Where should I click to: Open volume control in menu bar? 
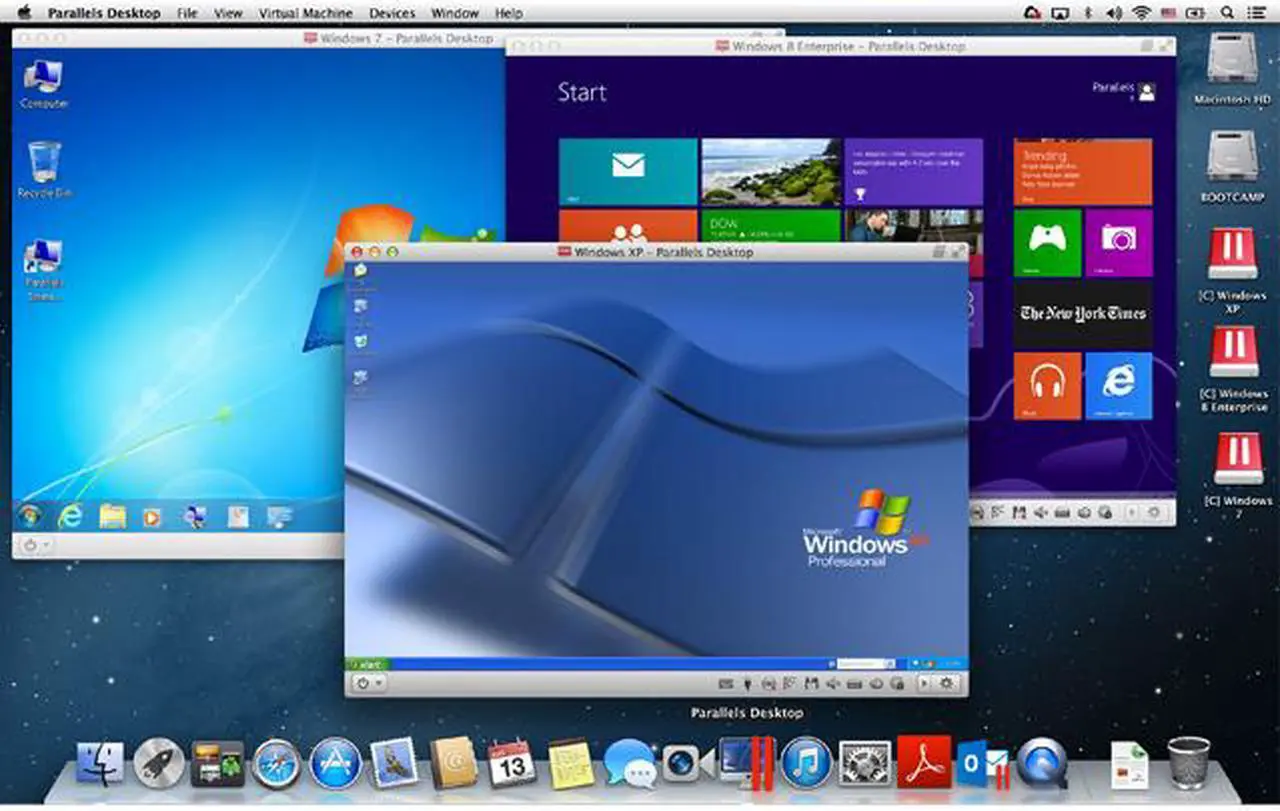[x=1115, y=13]
